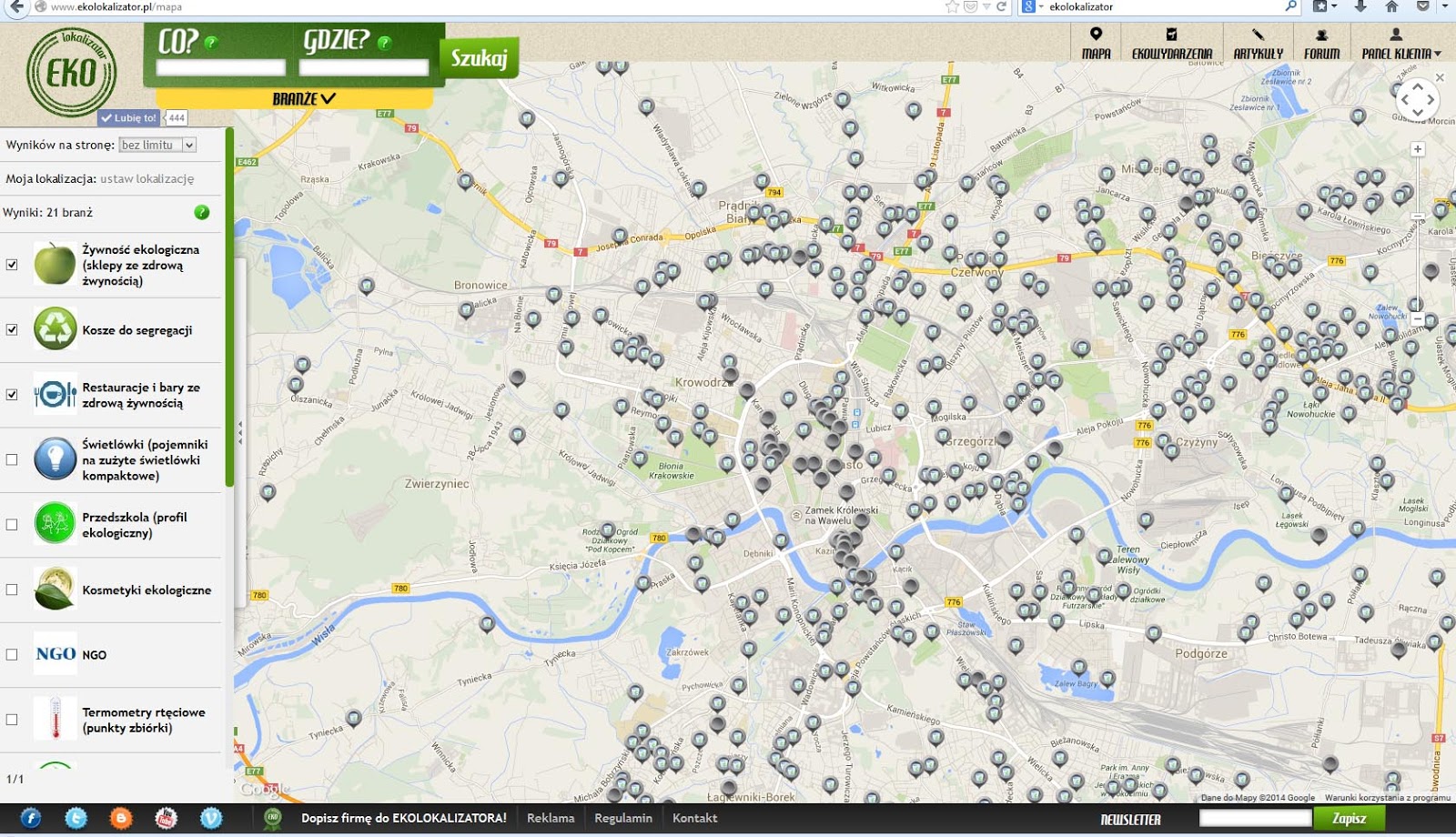The height and width of the screenshot is (837, 1456).
Task: Open the MAPA menu item
Action: pyautogui.click(x=1096, y=44)
